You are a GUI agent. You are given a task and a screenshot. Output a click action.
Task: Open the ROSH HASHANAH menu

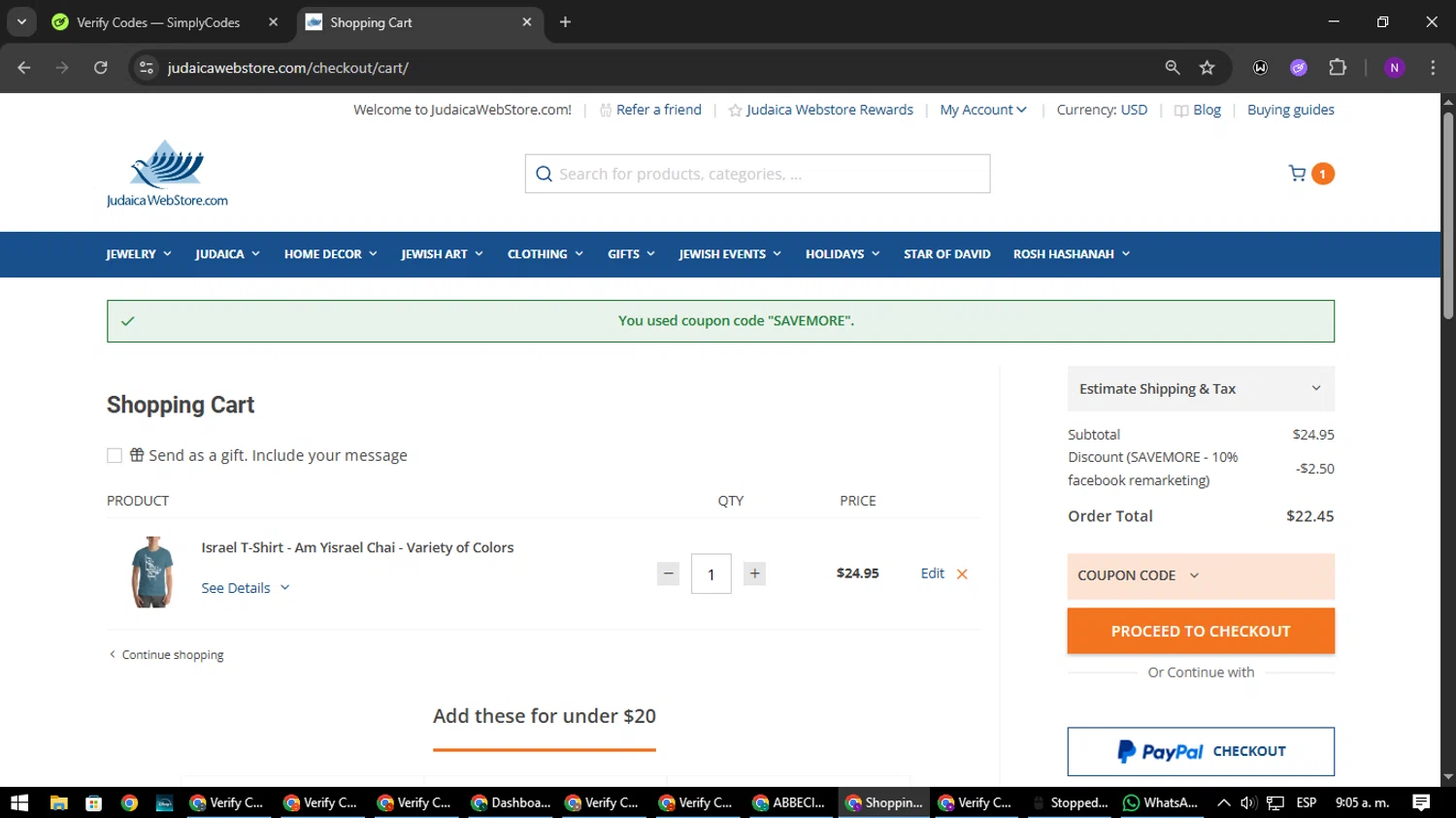[1071, 254]
